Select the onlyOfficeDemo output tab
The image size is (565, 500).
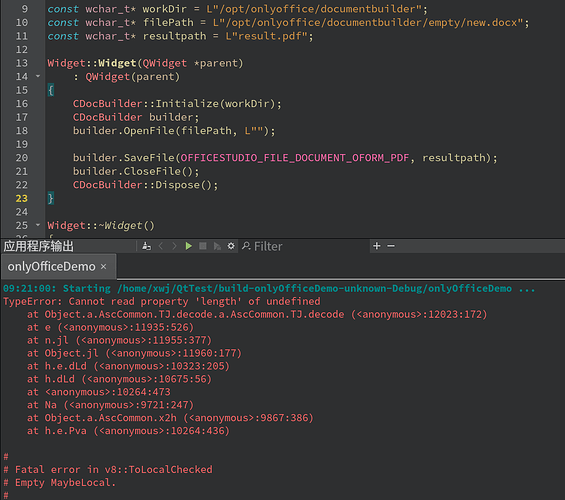click(x=52, y=267)
